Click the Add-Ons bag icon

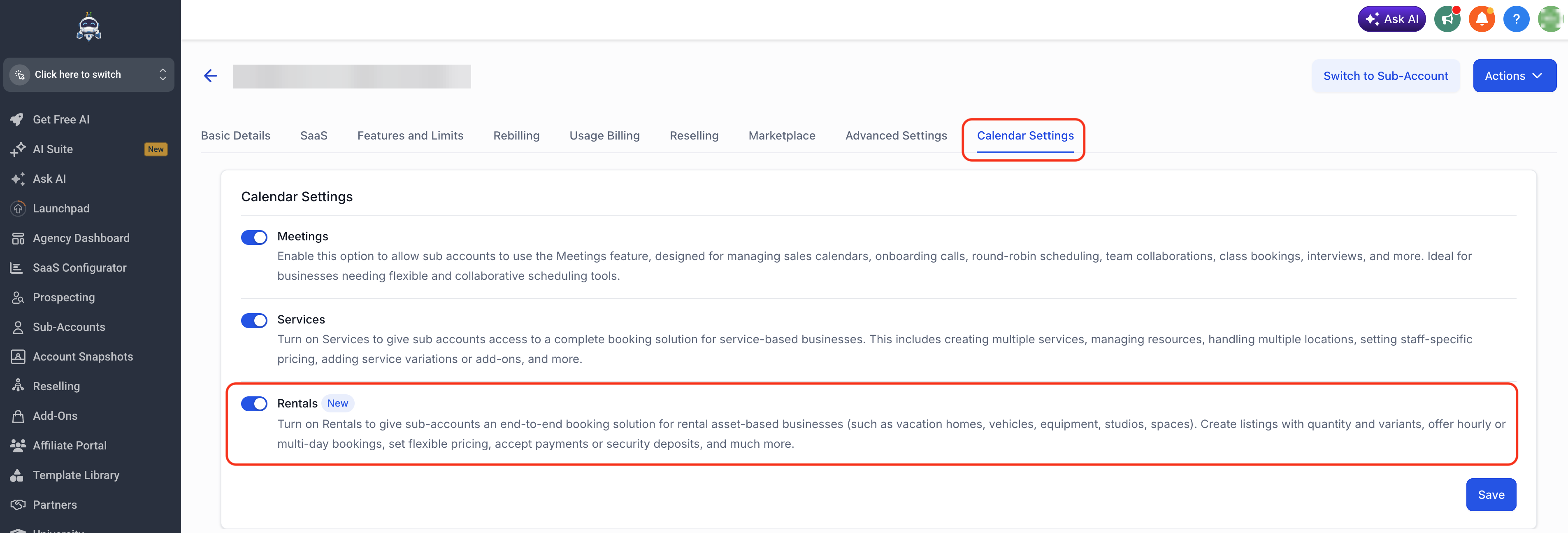coord(18,416)
